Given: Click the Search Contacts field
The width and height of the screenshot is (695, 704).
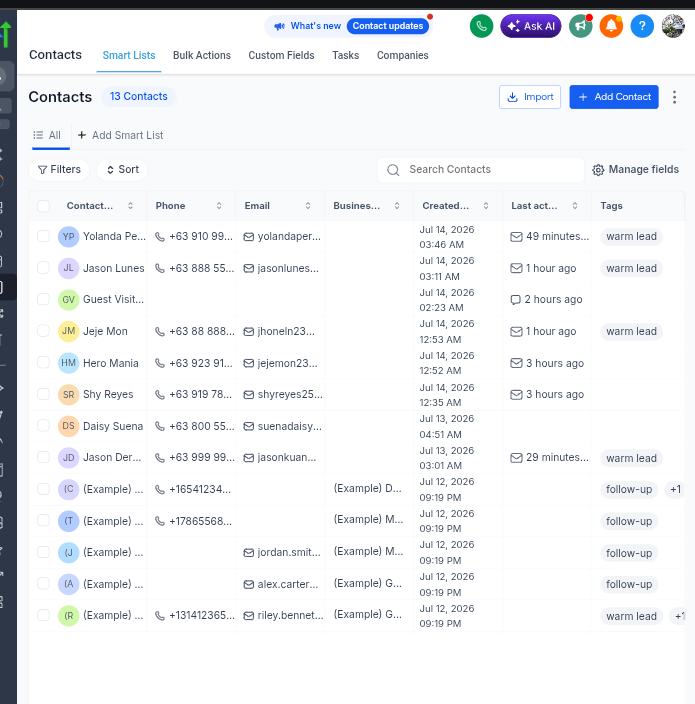Looking at the screenshot, I should [x=481, y=170].
